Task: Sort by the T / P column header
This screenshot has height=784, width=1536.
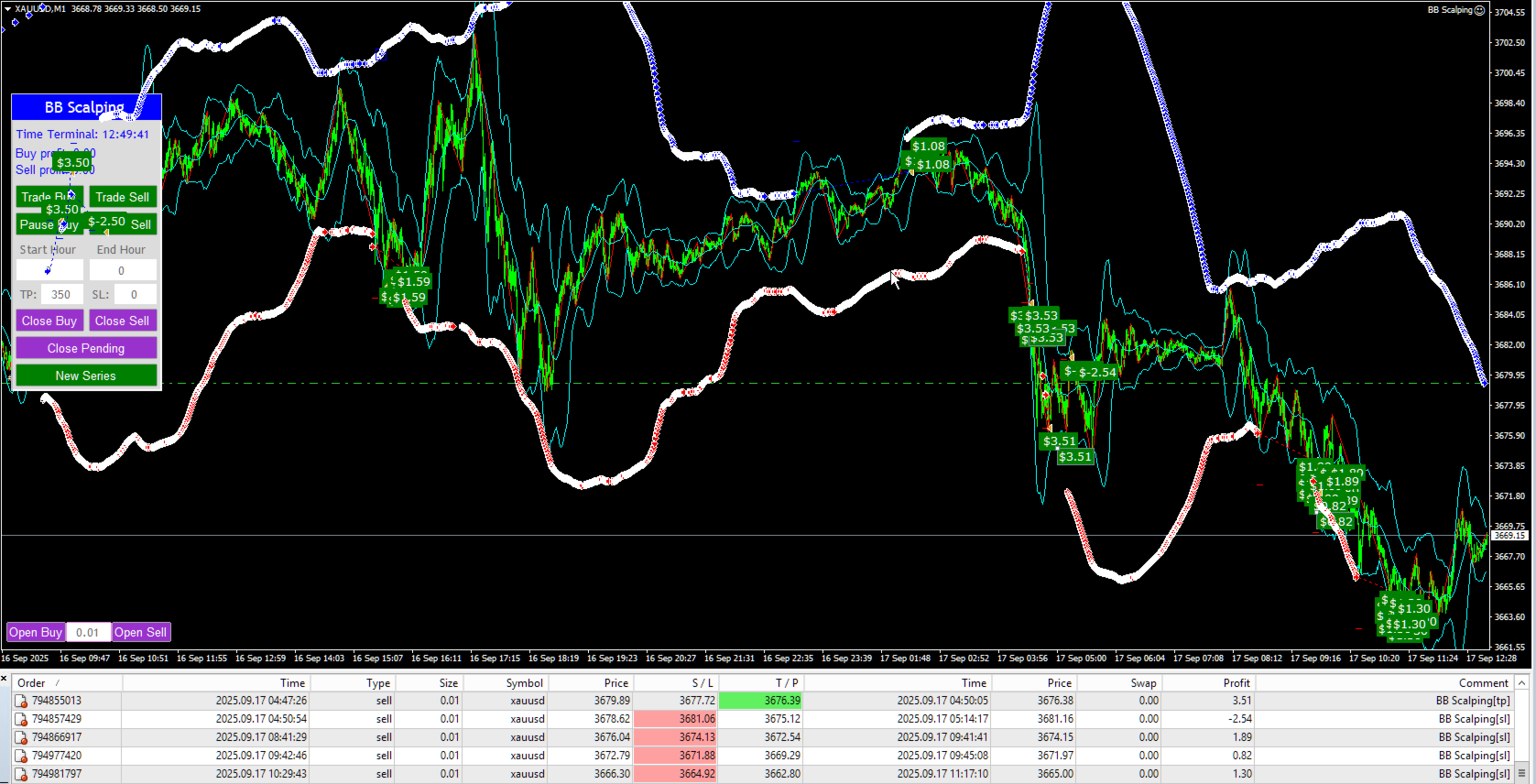Action: (x=760, y=683)
